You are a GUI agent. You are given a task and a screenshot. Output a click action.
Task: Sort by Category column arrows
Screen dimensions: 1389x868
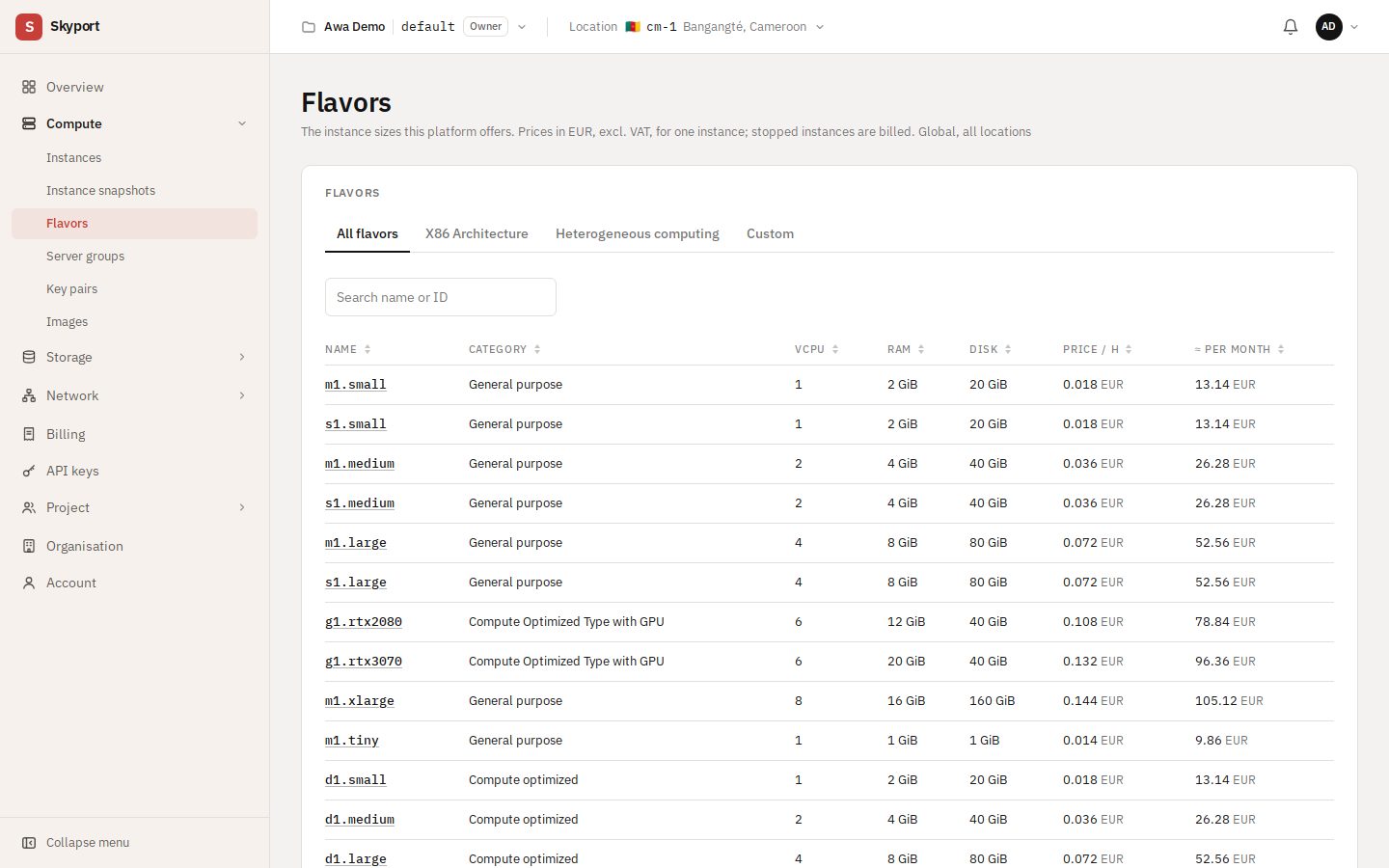click(537, 349)
